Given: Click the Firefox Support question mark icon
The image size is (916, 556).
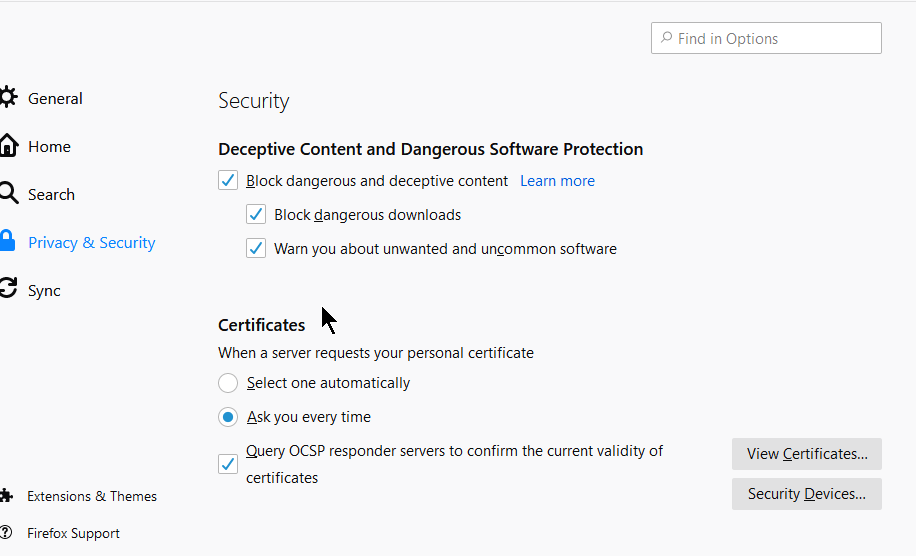Looking at the screenshot, I should [7, 532].
